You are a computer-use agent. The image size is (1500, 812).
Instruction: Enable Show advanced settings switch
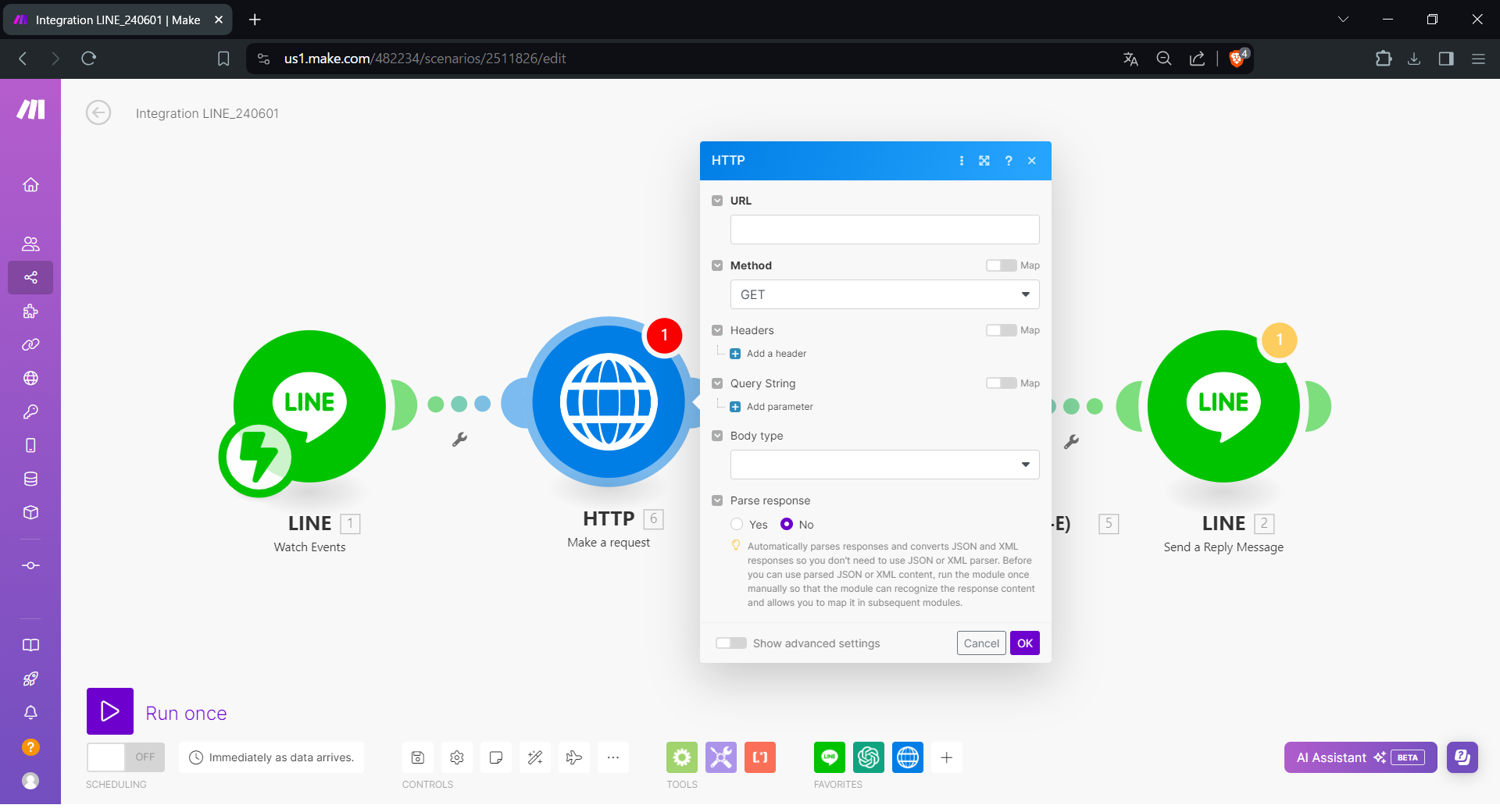pos(731,643)
